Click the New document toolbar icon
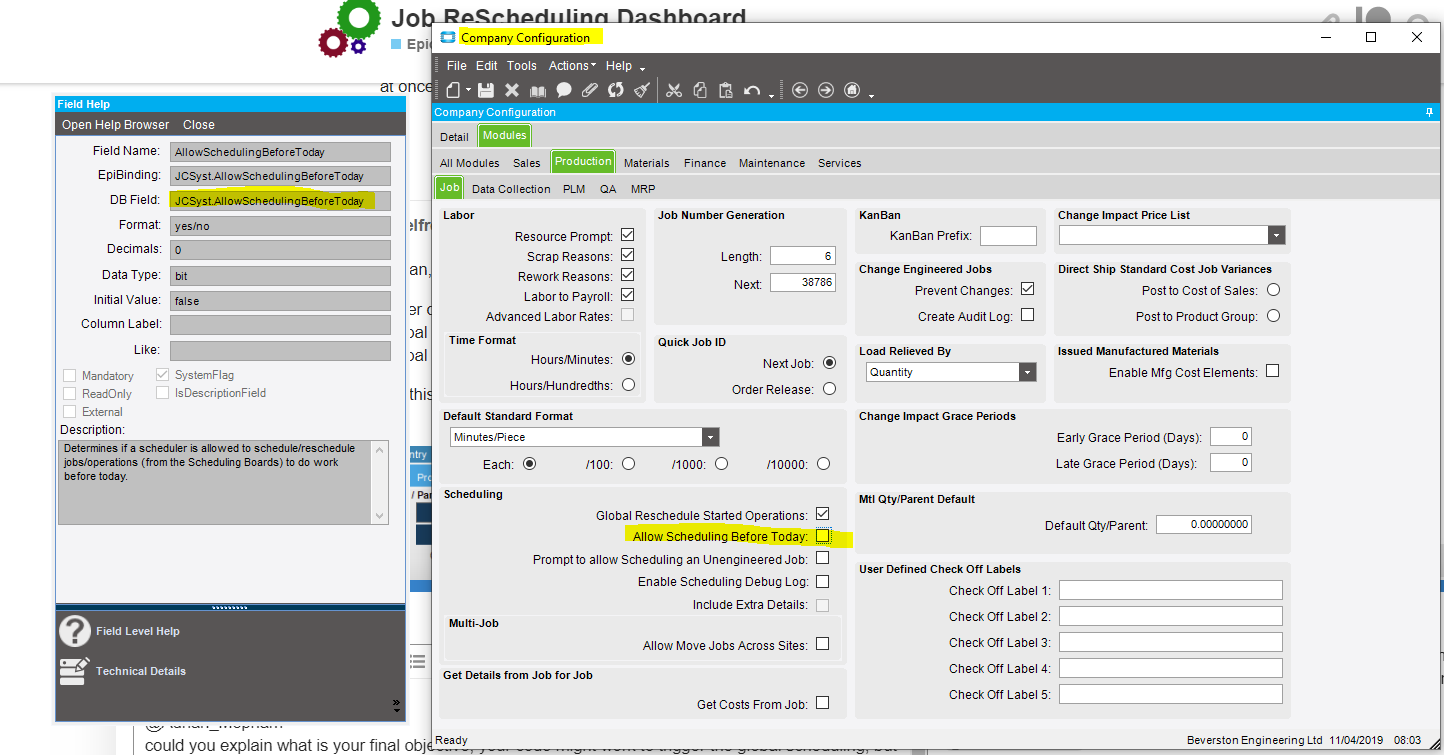This screenshot has height=755, width=1444. 453,90
